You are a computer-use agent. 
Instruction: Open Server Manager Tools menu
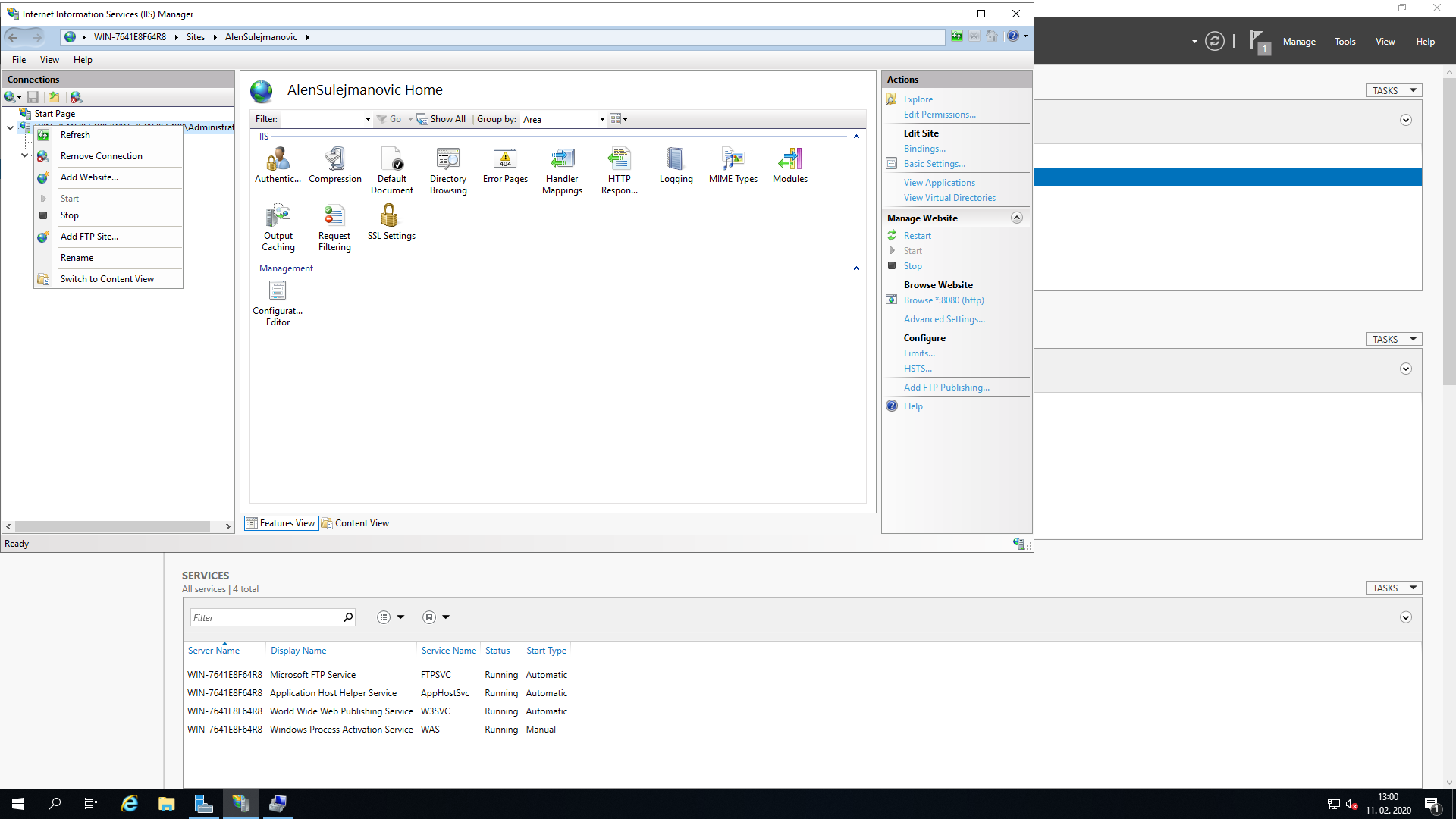pyautogui.click(x=1345, y=42)
